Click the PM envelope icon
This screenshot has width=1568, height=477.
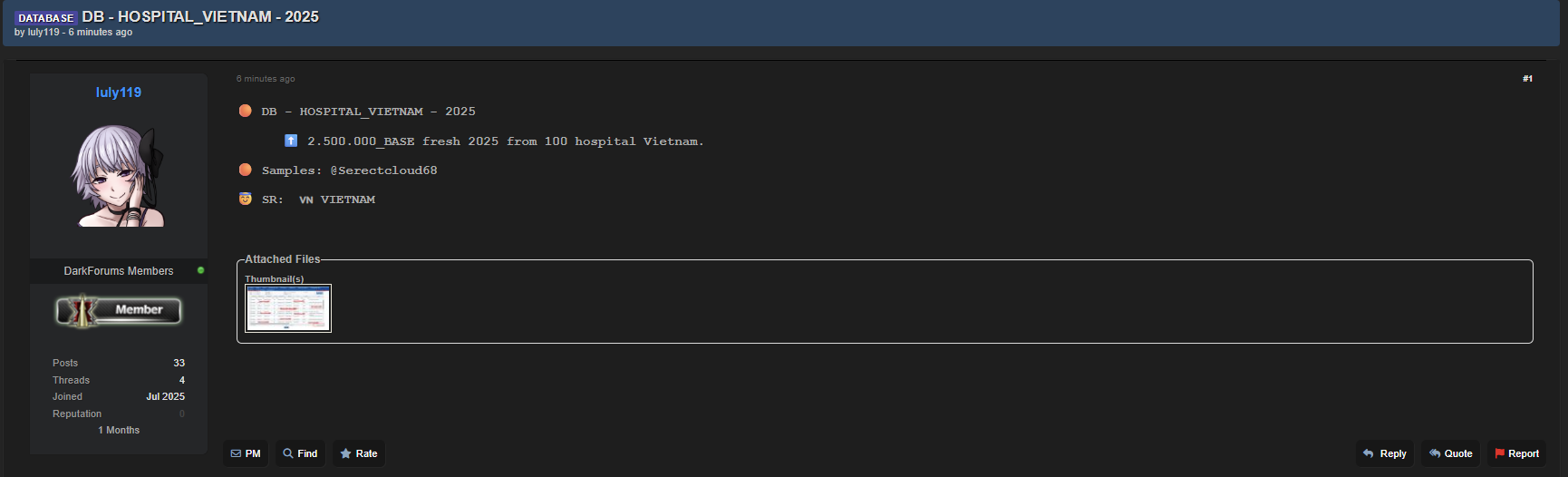coord(236,453)
